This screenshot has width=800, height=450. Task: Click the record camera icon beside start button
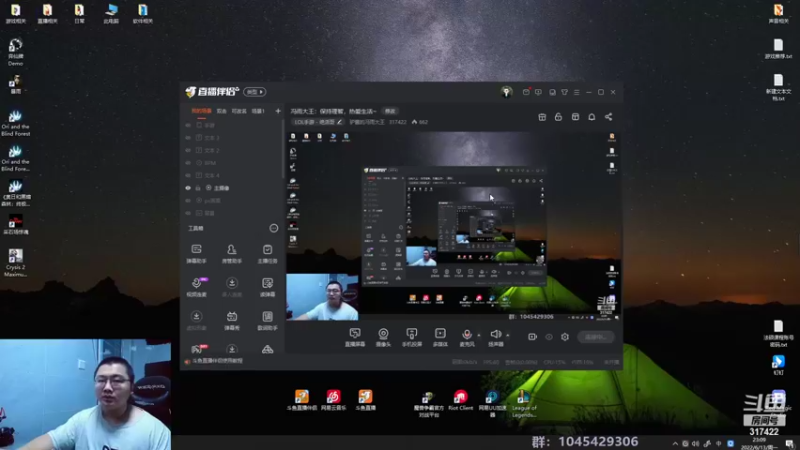tap(532, 337)
